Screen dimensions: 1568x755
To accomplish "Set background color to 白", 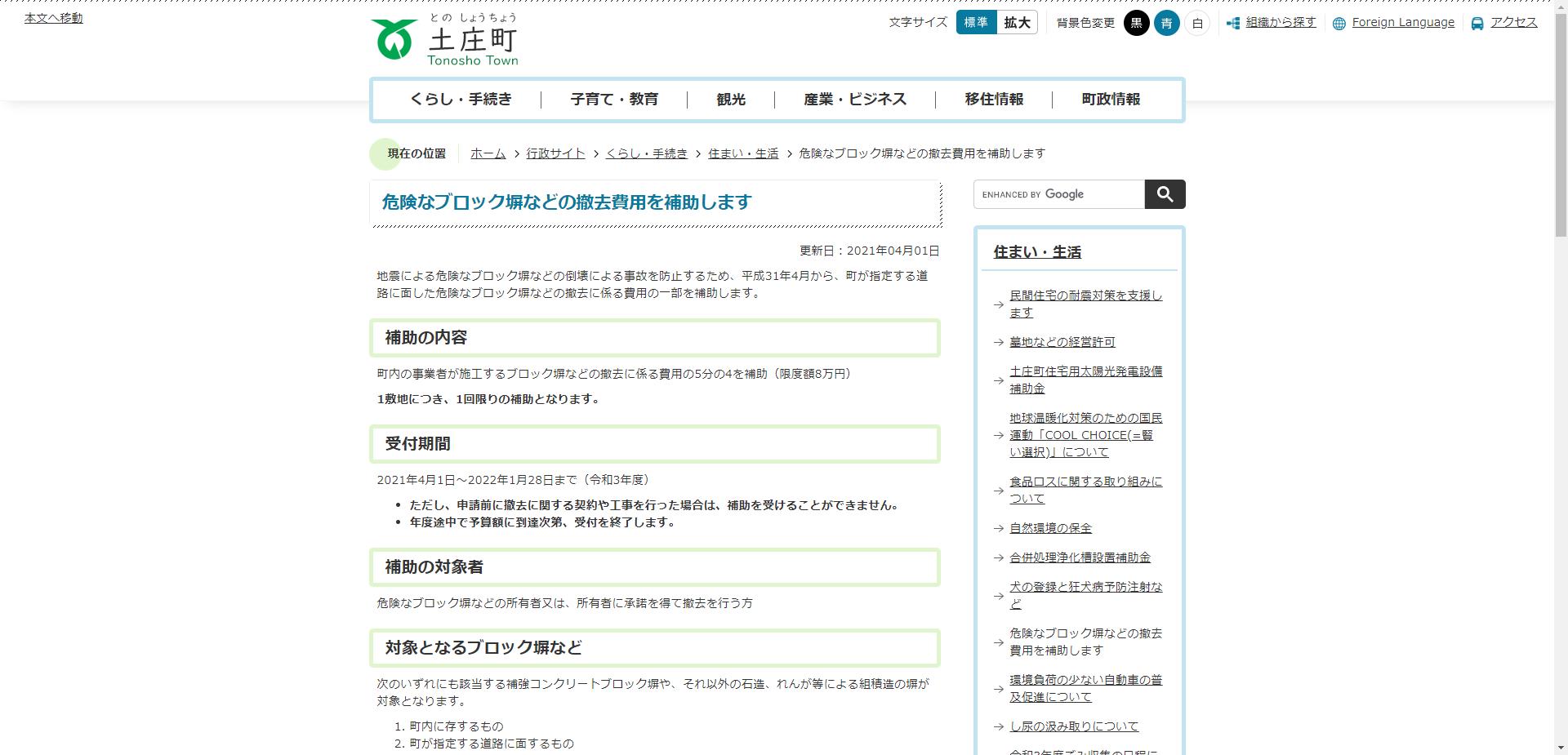I will 1196,23.
